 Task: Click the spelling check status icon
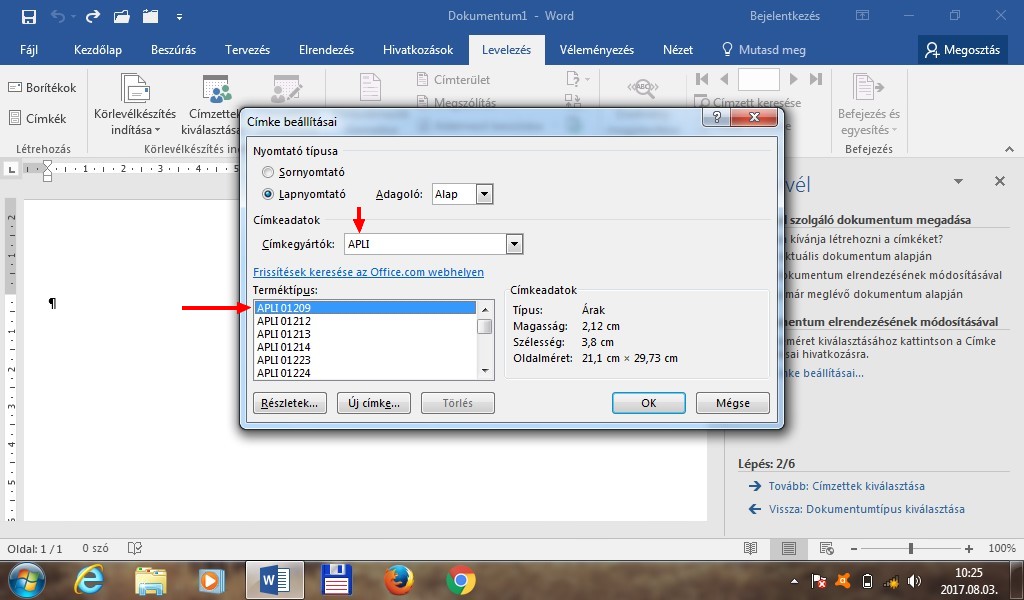pyautogui.click(x=135, y=548)
